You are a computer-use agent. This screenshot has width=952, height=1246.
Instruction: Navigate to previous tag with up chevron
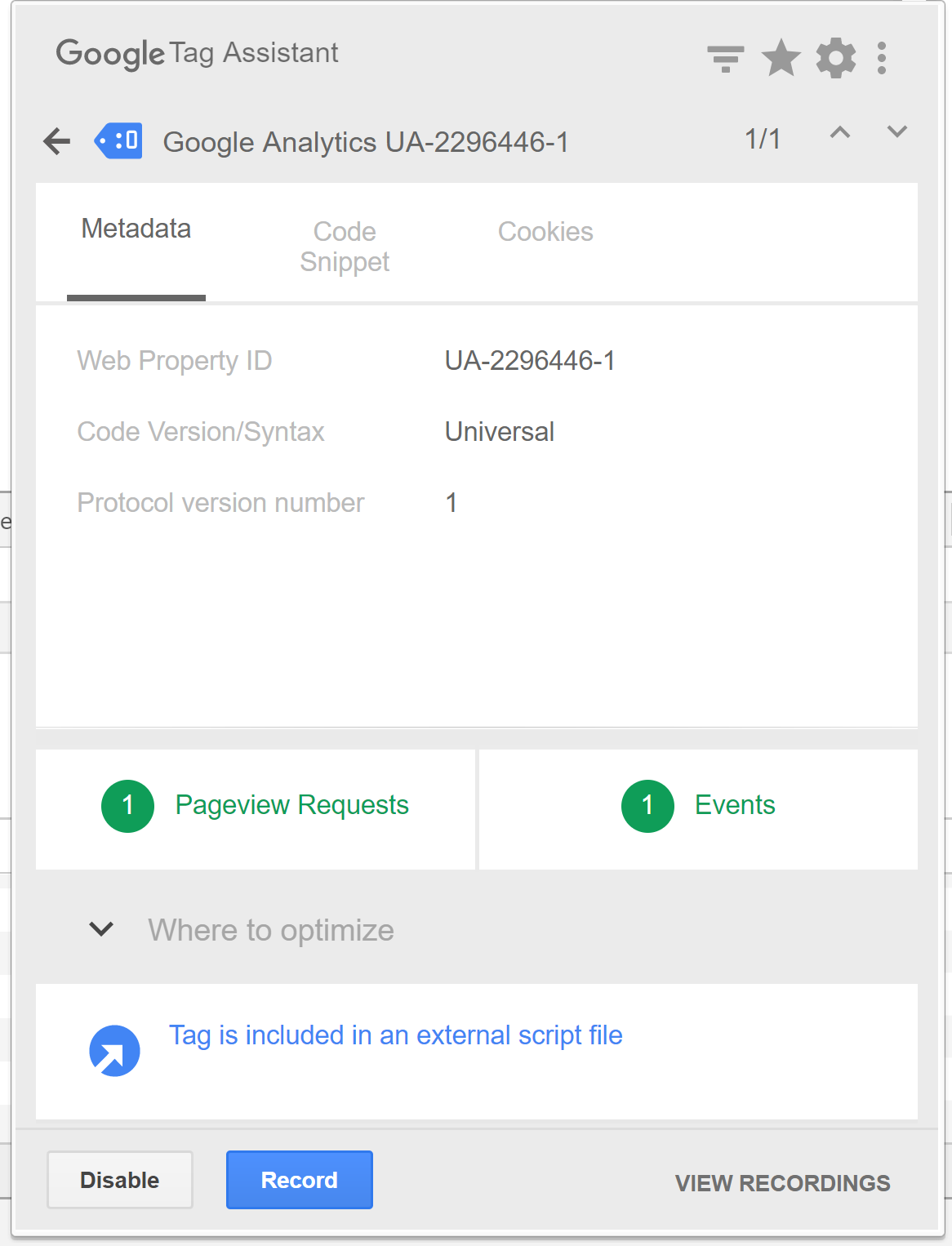click(840, 132)
